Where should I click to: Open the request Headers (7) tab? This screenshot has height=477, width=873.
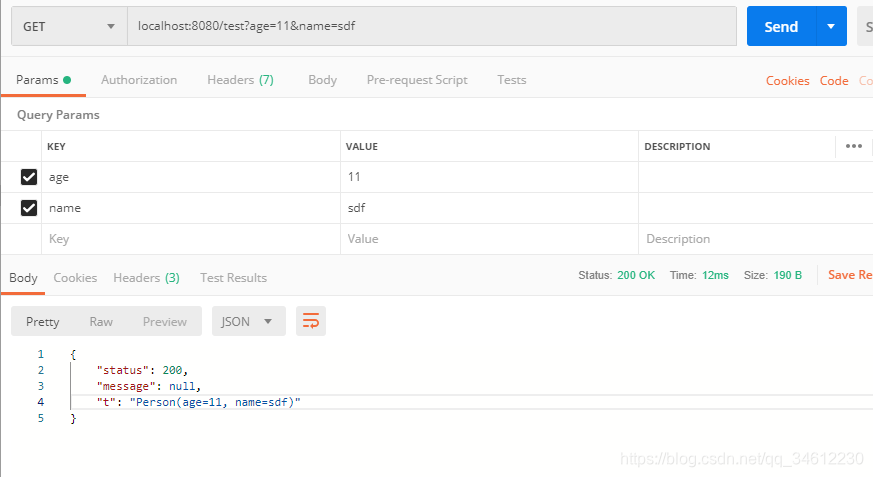pyautogui.click(x=241, y=80)
